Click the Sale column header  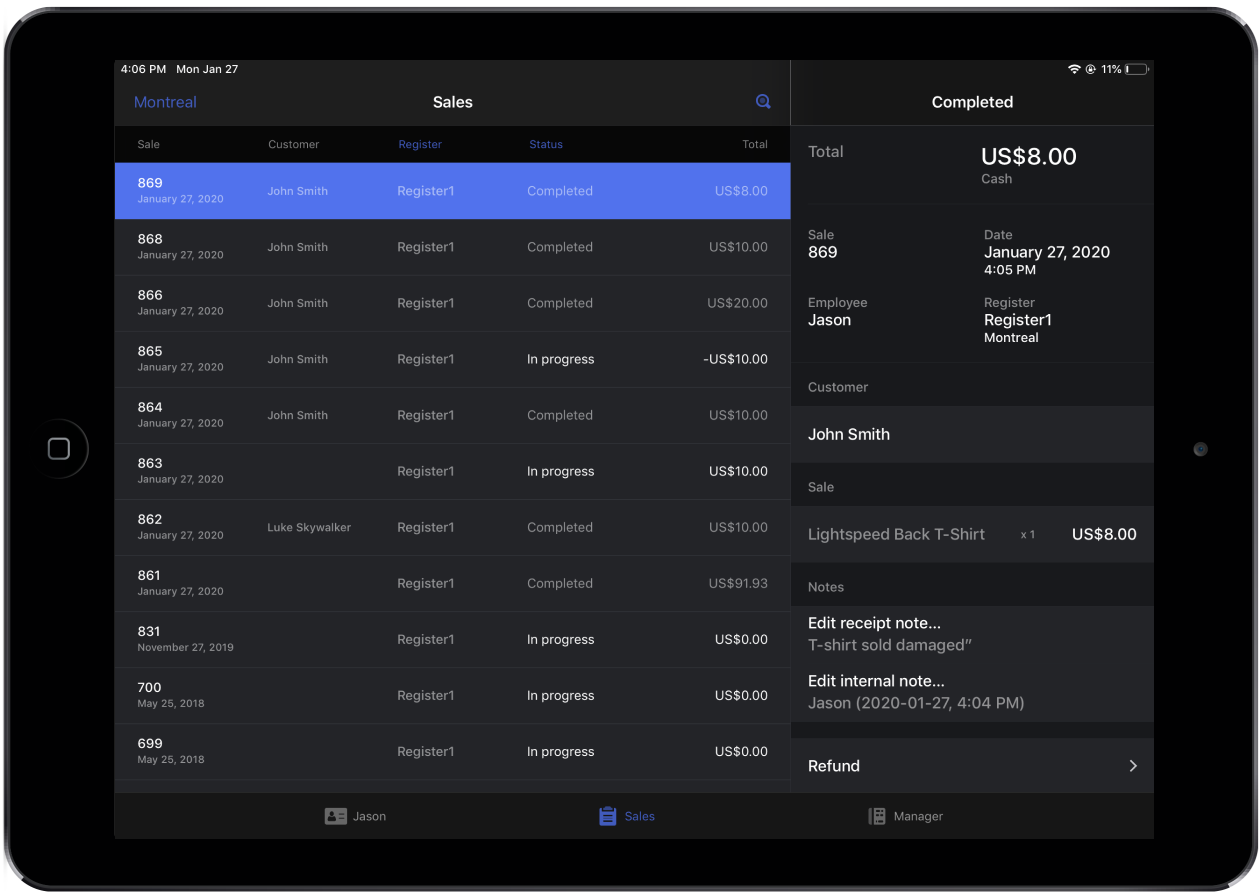coord(148,144)
